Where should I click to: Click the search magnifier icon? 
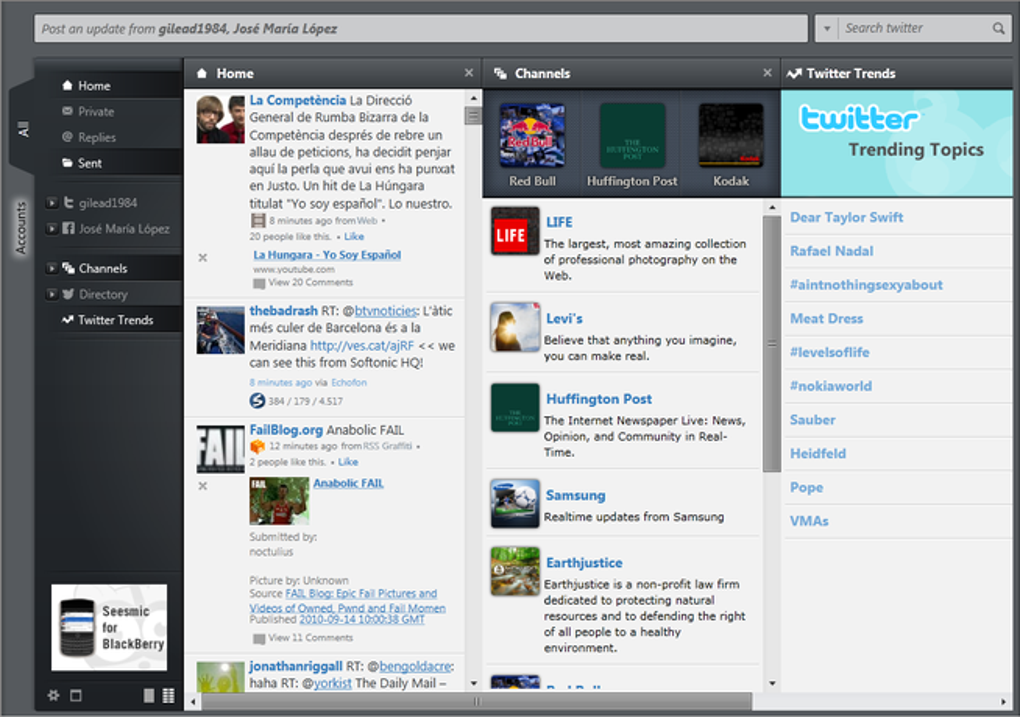pyautogui.click(x=998, y=29)
